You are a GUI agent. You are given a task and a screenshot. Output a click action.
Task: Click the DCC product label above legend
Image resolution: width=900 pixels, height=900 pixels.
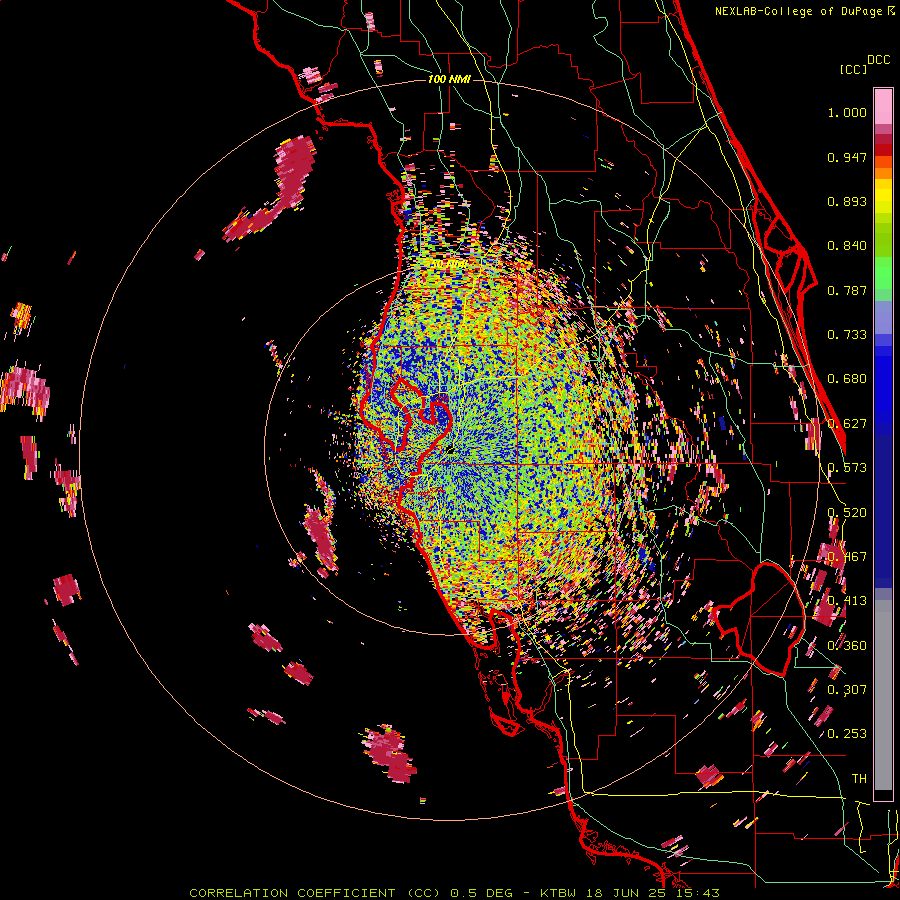click(x=878, y=60)
